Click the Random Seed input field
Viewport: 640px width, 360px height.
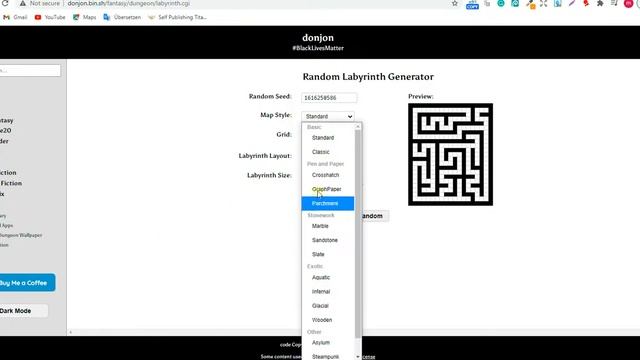click(x=329, y=98)
